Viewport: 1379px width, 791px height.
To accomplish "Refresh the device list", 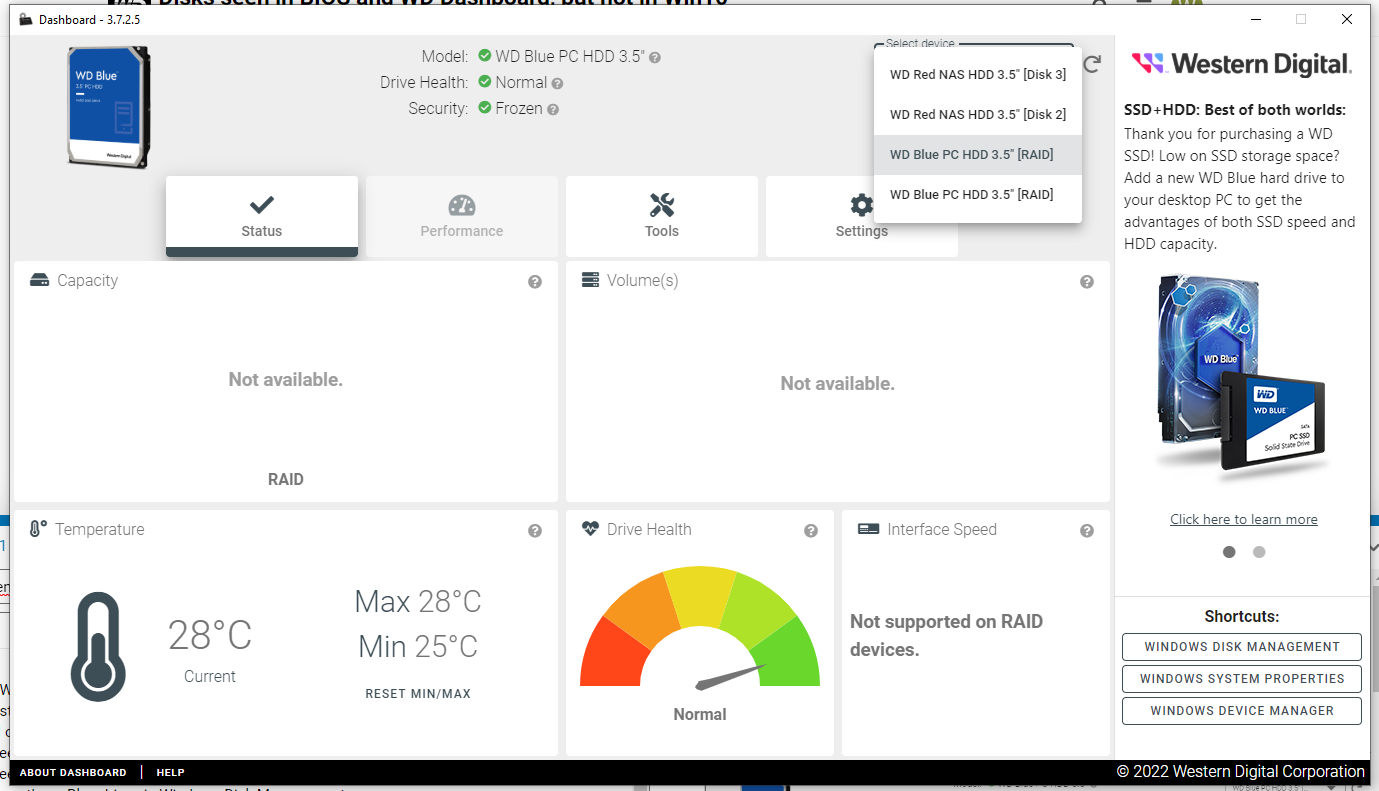I will click(1092, 64).
